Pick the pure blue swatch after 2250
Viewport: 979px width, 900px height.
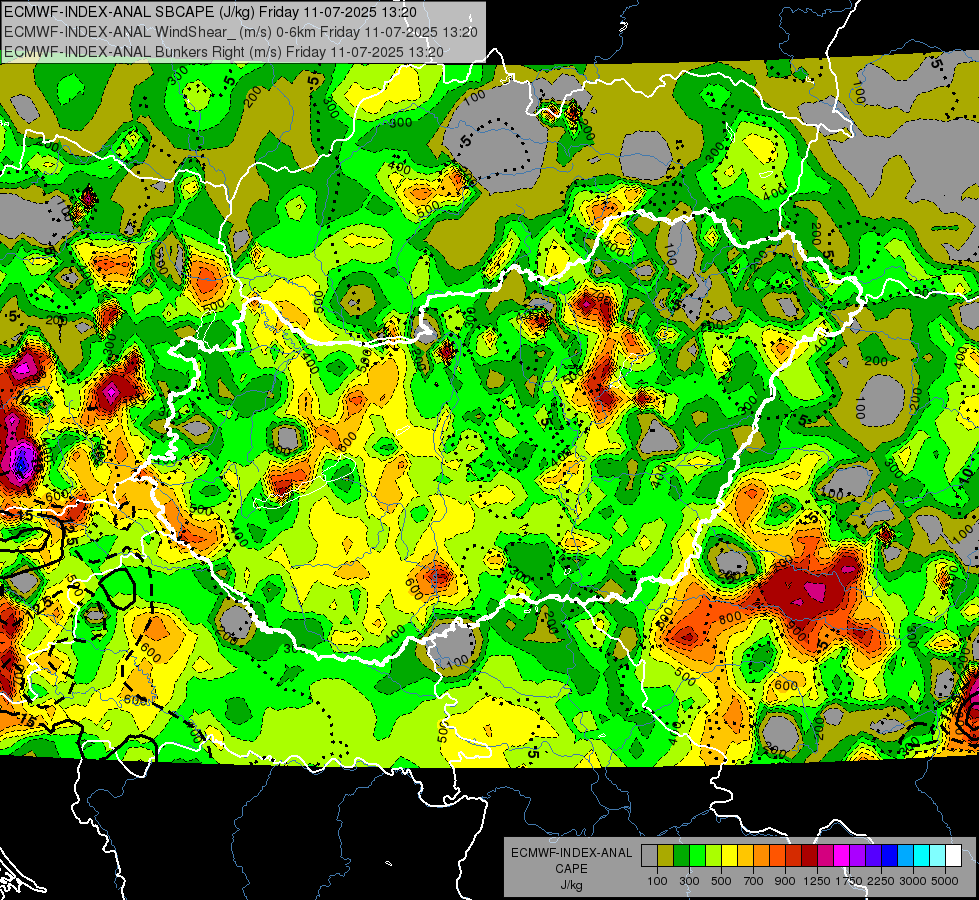[x=890, y=855]
